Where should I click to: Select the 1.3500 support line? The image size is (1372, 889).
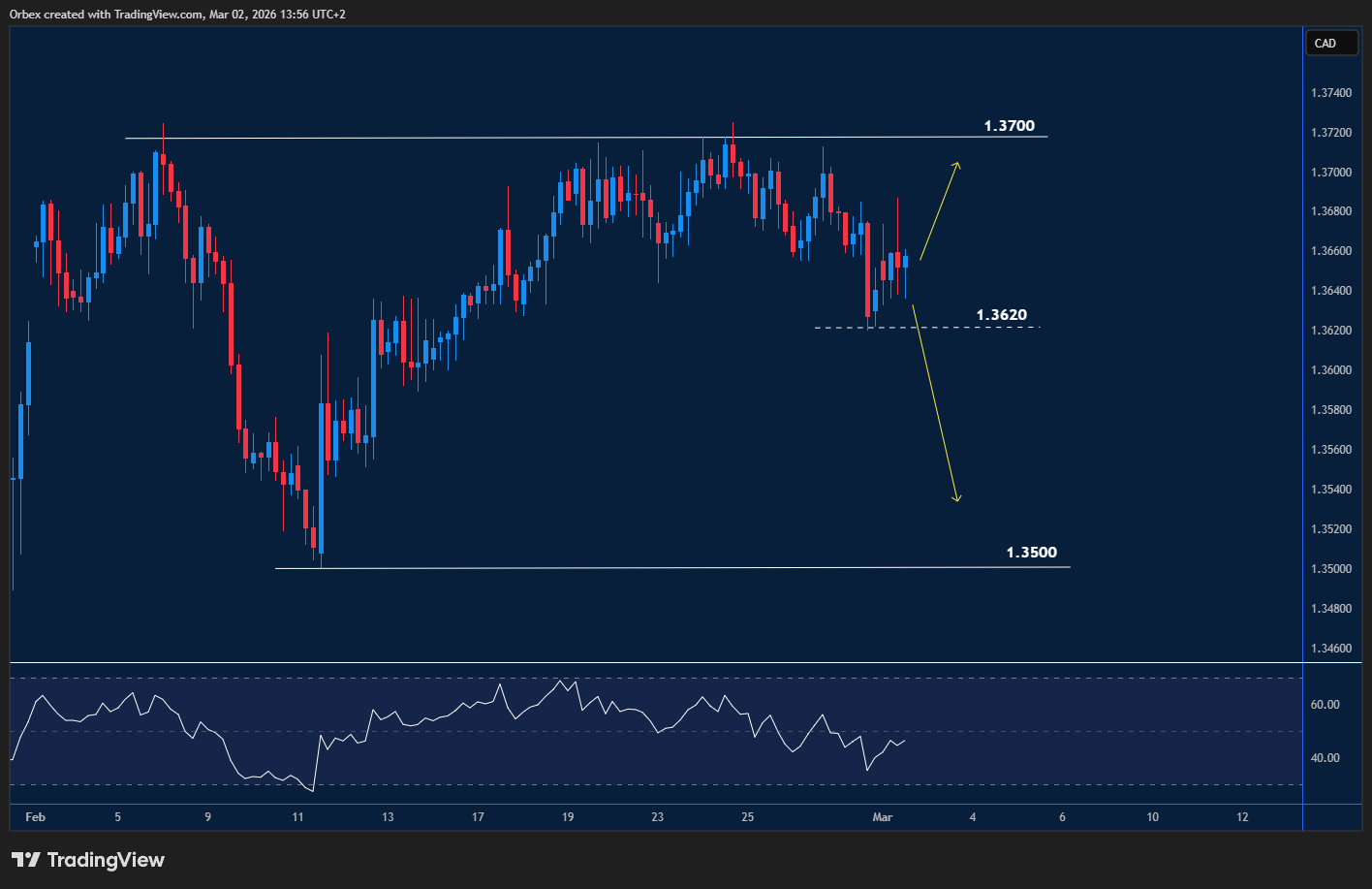pyautogui.click(x=581, y=567)
